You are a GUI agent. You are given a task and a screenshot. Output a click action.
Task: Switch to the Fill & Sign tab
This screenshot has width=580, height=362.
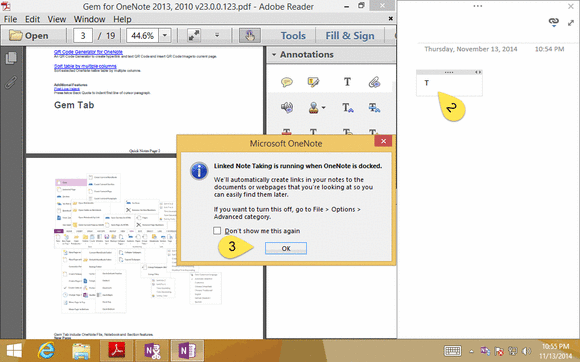point(350,35)
